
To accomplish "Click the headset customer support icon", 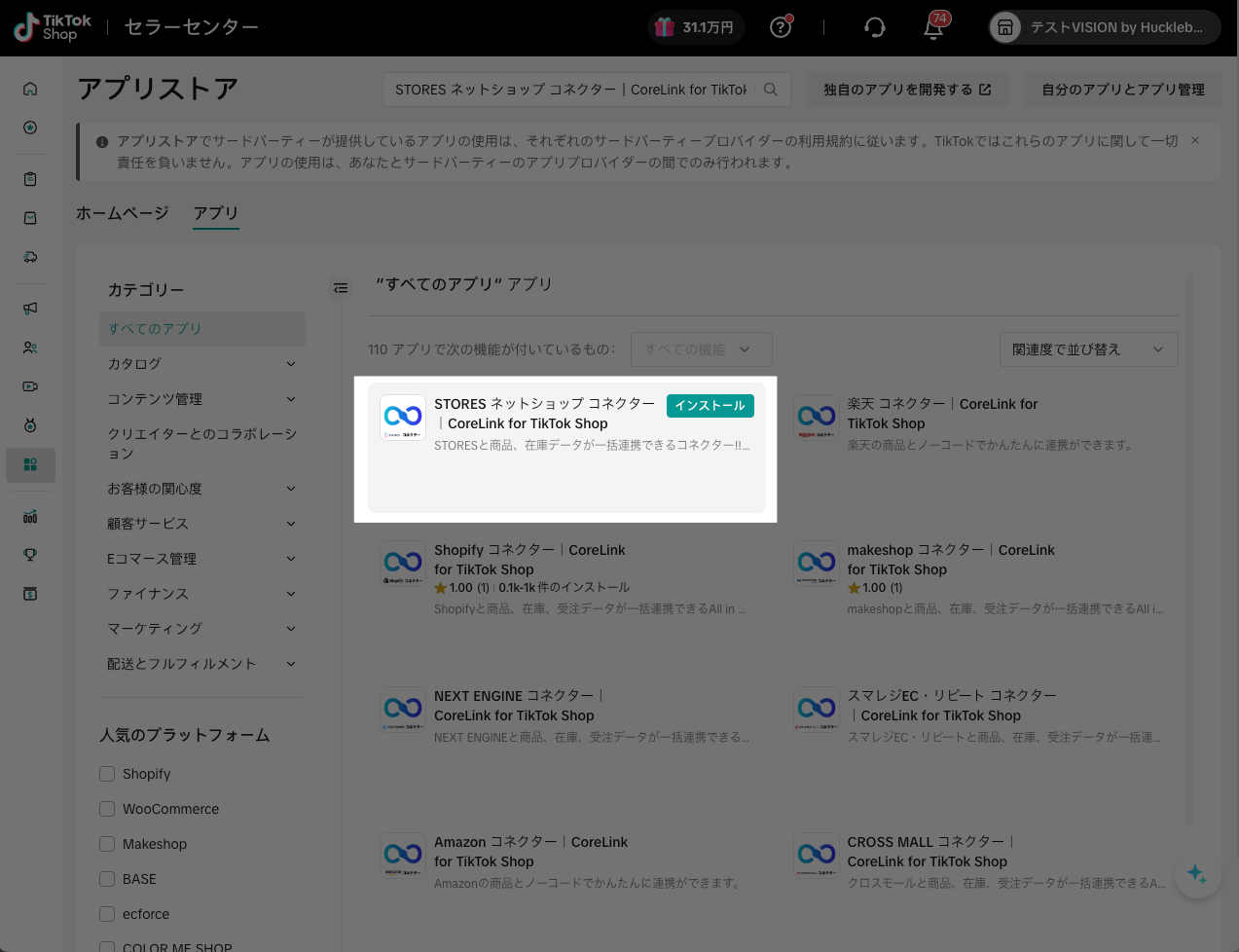I will (874, 27).
